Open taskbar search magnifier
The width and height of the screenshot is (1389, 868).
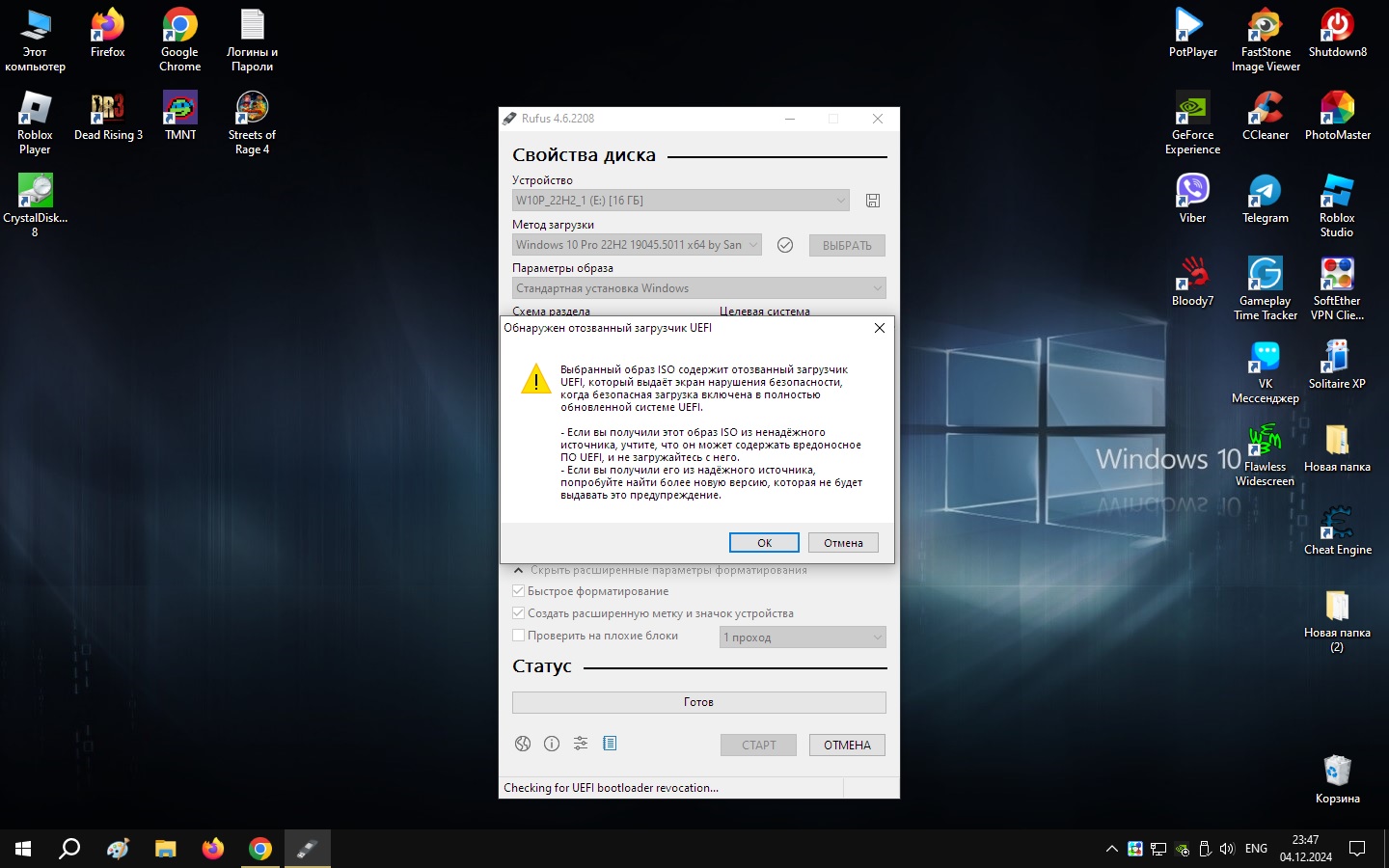pos(69,849)
